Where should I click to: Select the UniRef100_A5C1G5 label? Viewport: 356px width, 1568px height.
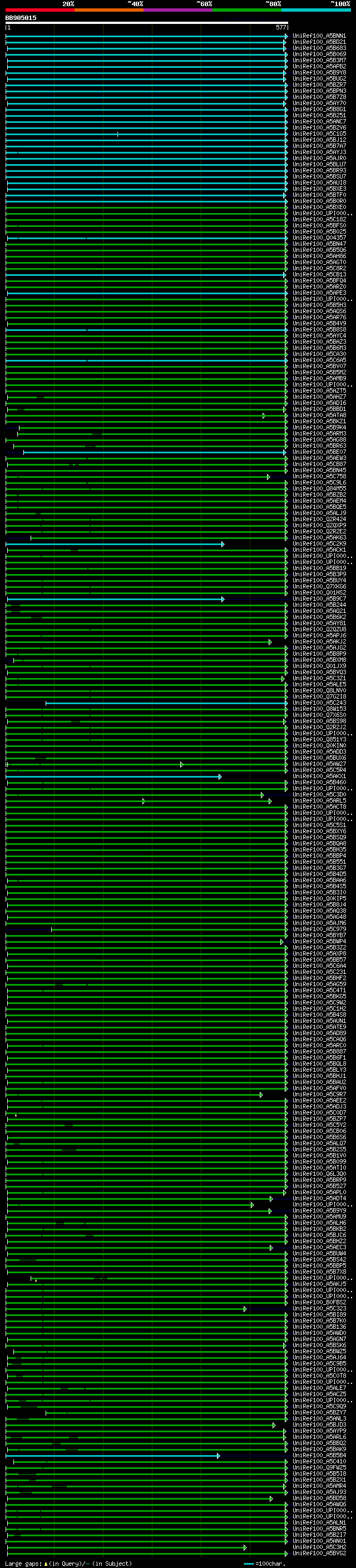(x=319, y=133)
